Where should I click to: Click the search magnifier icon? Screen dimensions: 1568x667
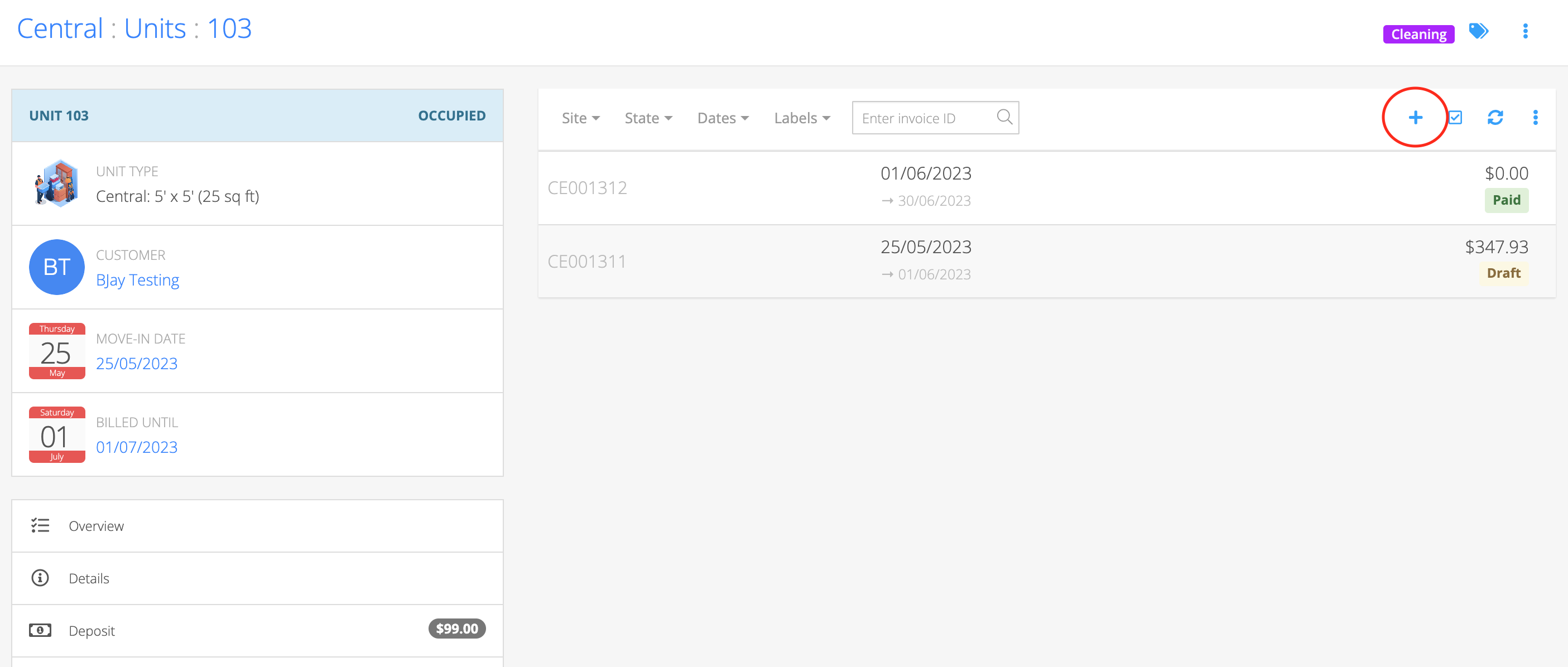coord(1004,117)
